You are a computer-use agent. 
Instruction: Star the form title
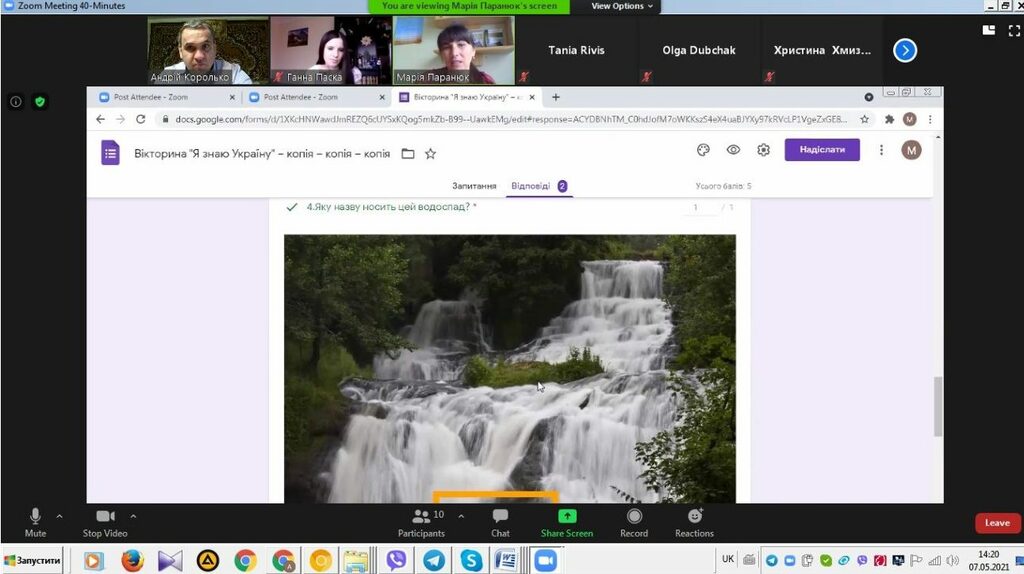coord(430,154)
